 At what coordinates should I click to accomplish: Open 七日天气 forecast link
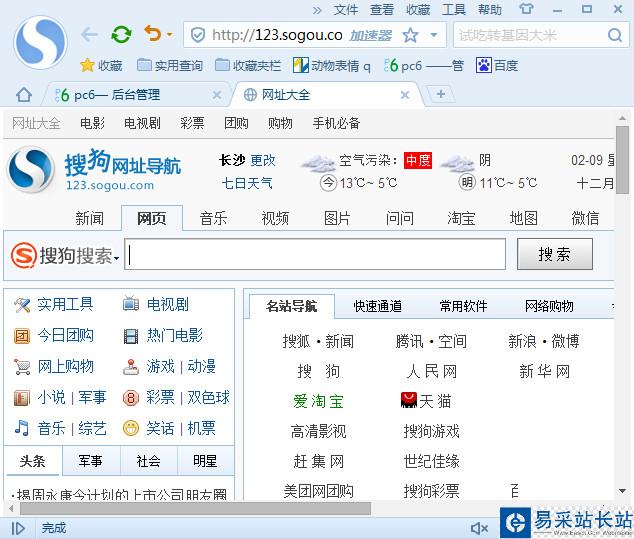(247, 184)
